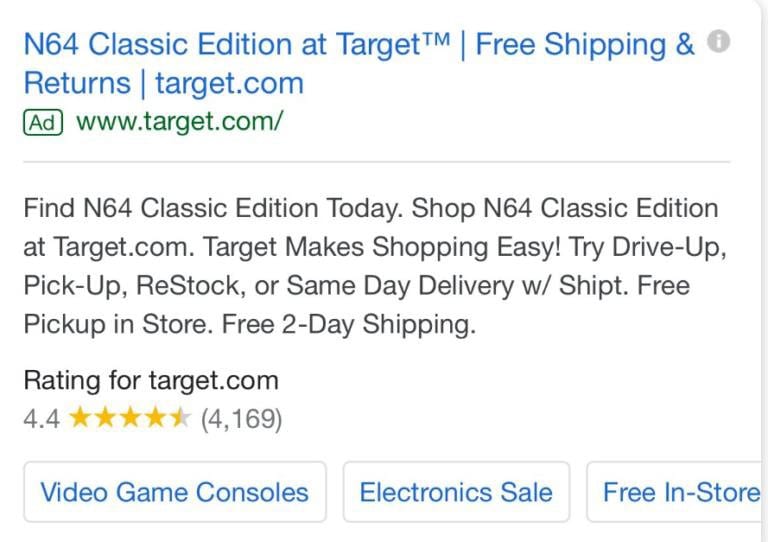Select the Electronics Sale sitelink
Screen dimensions: 768x542
[x=456, y=492]
